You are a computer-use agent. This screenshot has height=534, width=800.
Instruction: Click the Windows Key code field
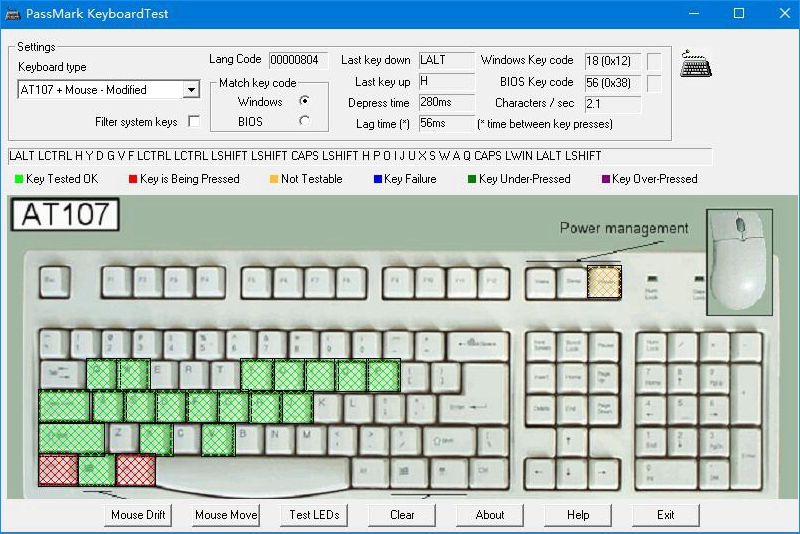point(612,61)
